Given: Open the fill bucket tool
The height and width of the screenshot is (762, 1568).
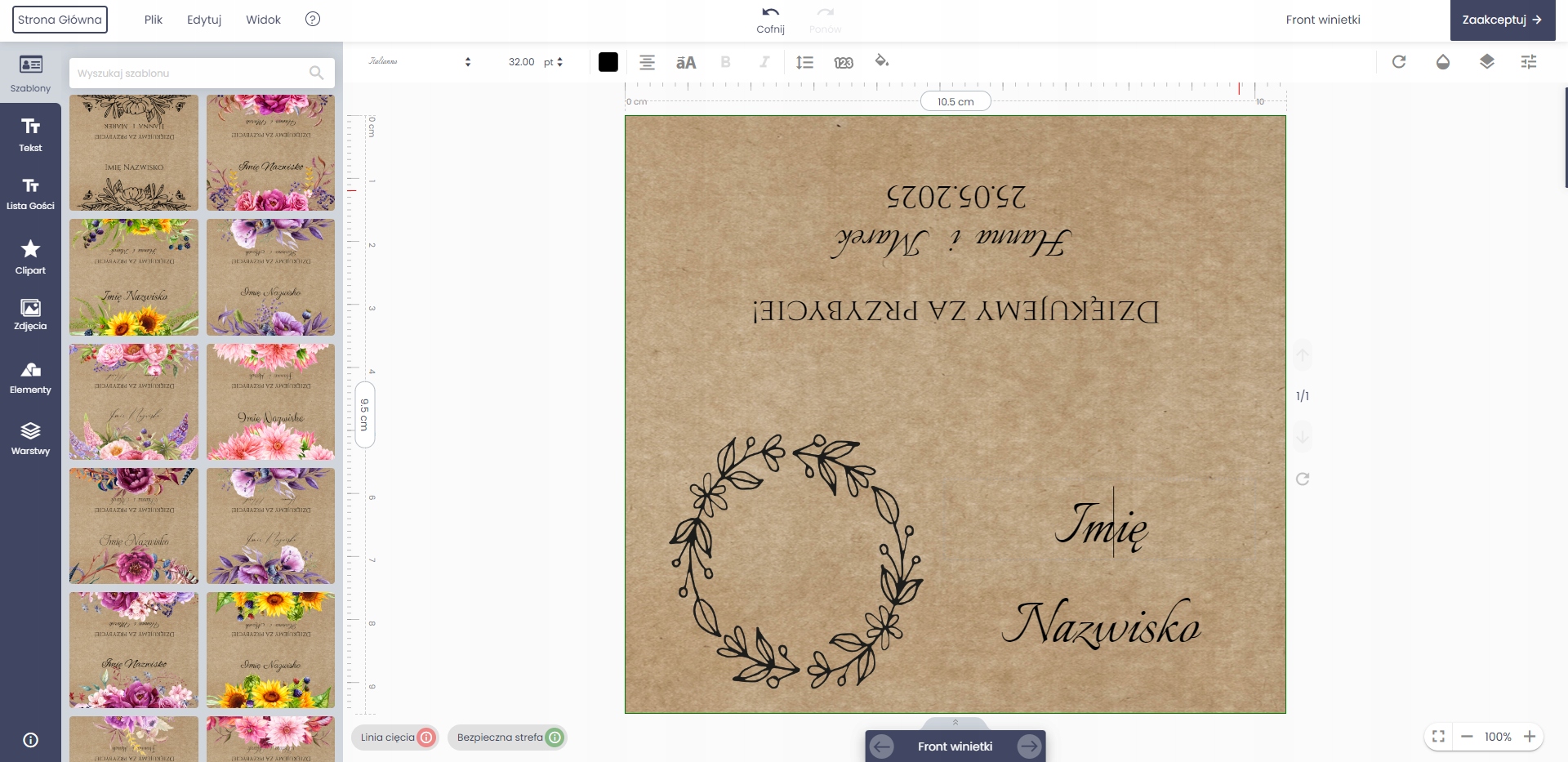Looking at the screenshot, I should click(882, 61).
